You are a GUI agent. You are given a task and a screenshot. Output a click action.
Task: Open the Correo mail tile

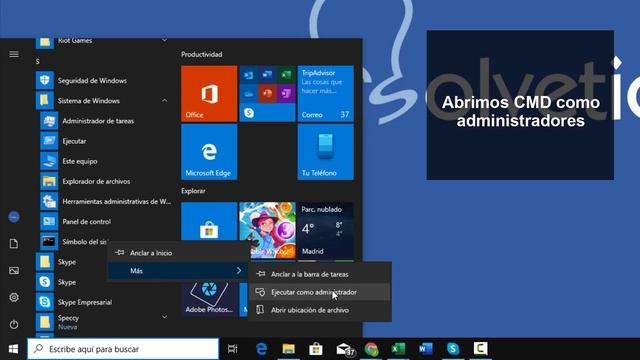[x=326, y=93]
